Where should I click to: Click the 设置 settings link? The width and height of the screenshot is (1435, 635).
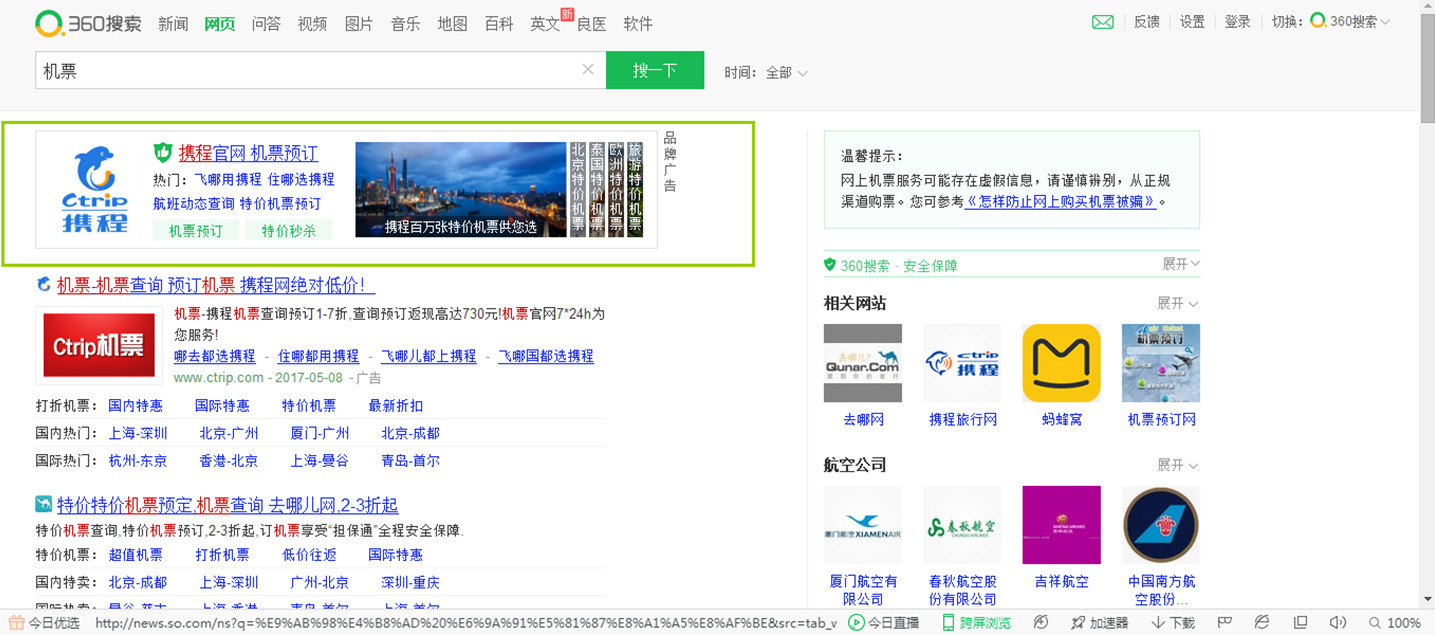(1192, 22)
